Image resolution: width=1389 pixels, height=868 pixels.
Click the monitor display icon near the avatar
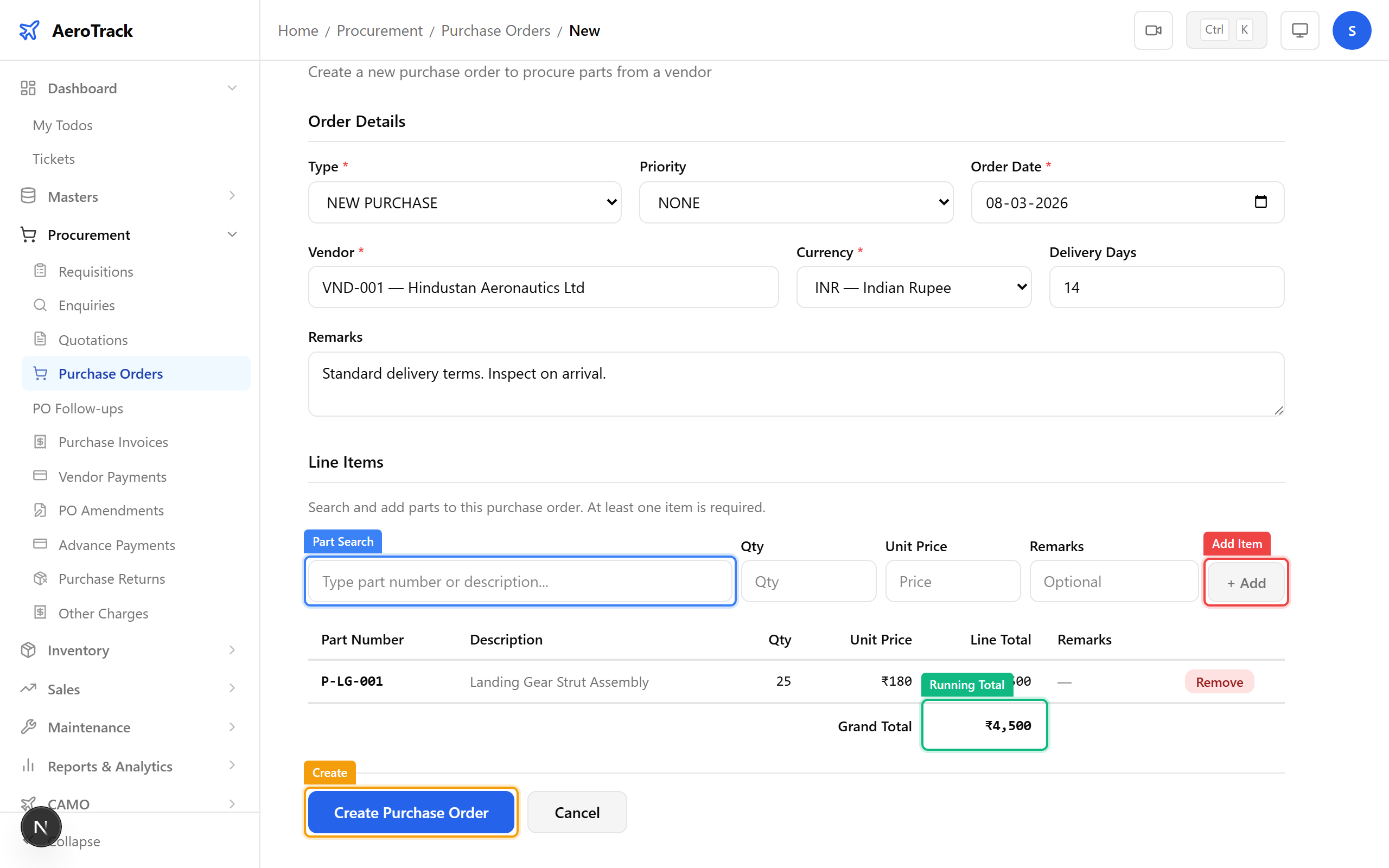[x=1299, y=30]
